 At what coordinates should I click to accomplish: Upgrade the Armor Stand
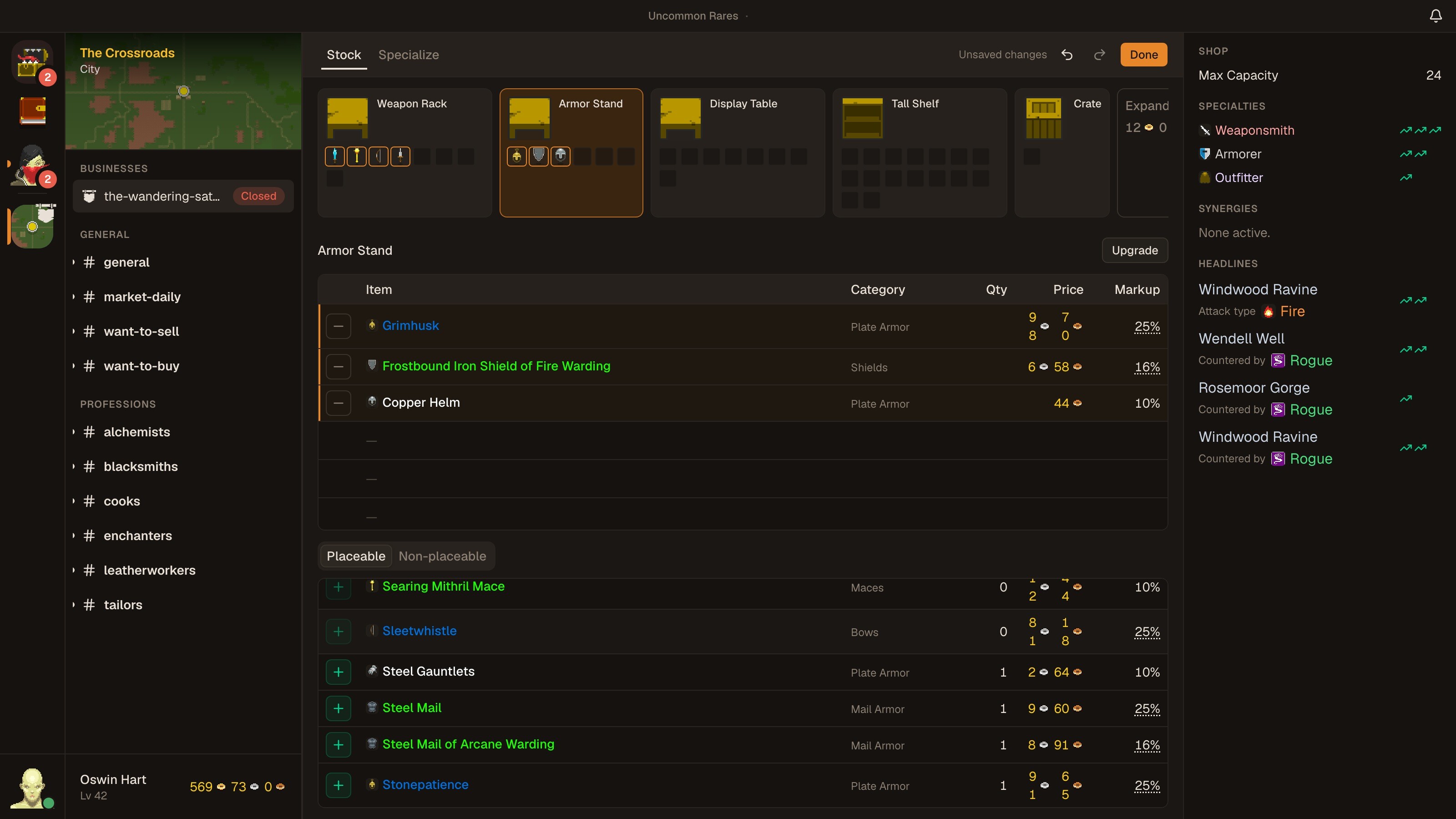[1134, 250]
